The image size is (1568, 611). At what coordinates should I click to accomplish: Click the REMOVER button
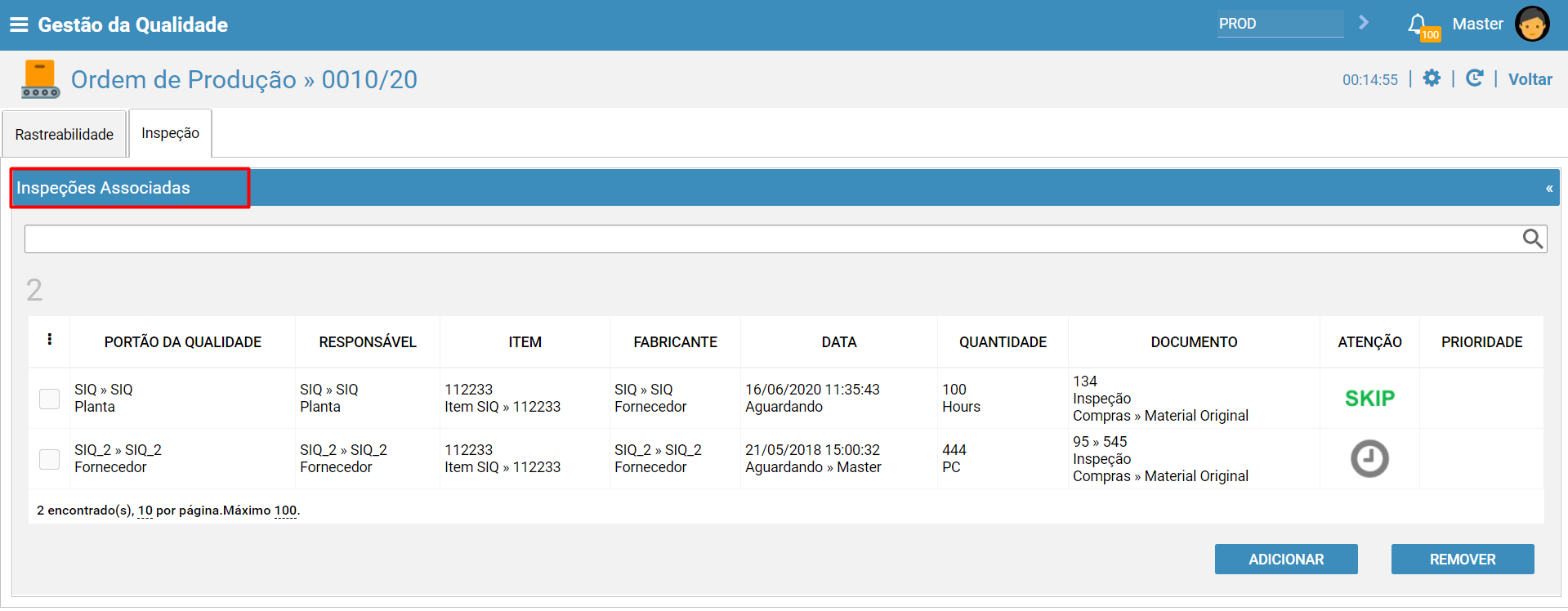tap(1463, 560)
